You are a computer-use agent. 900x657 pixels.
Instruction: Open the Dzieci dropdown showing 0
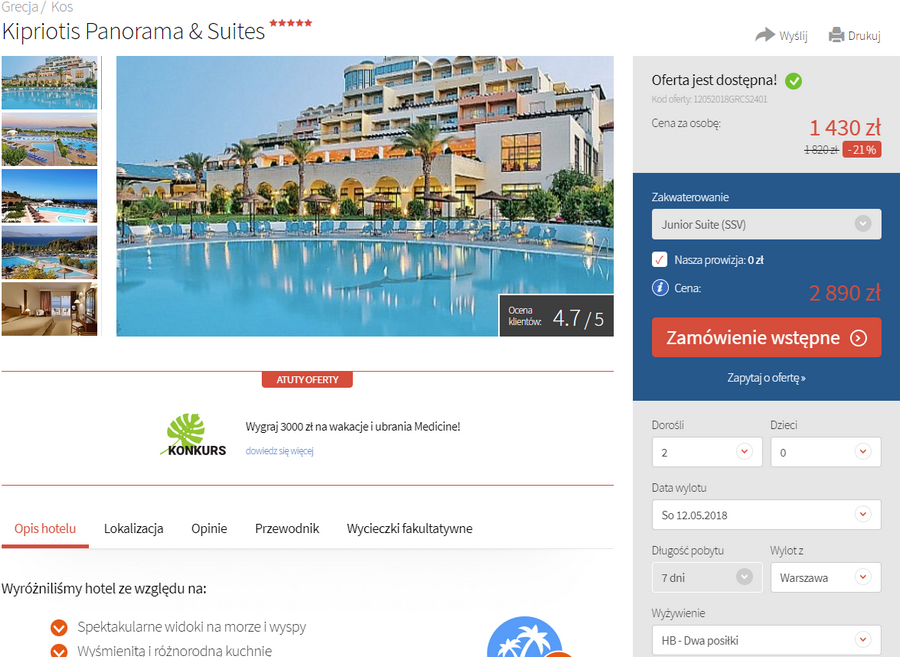825,452
